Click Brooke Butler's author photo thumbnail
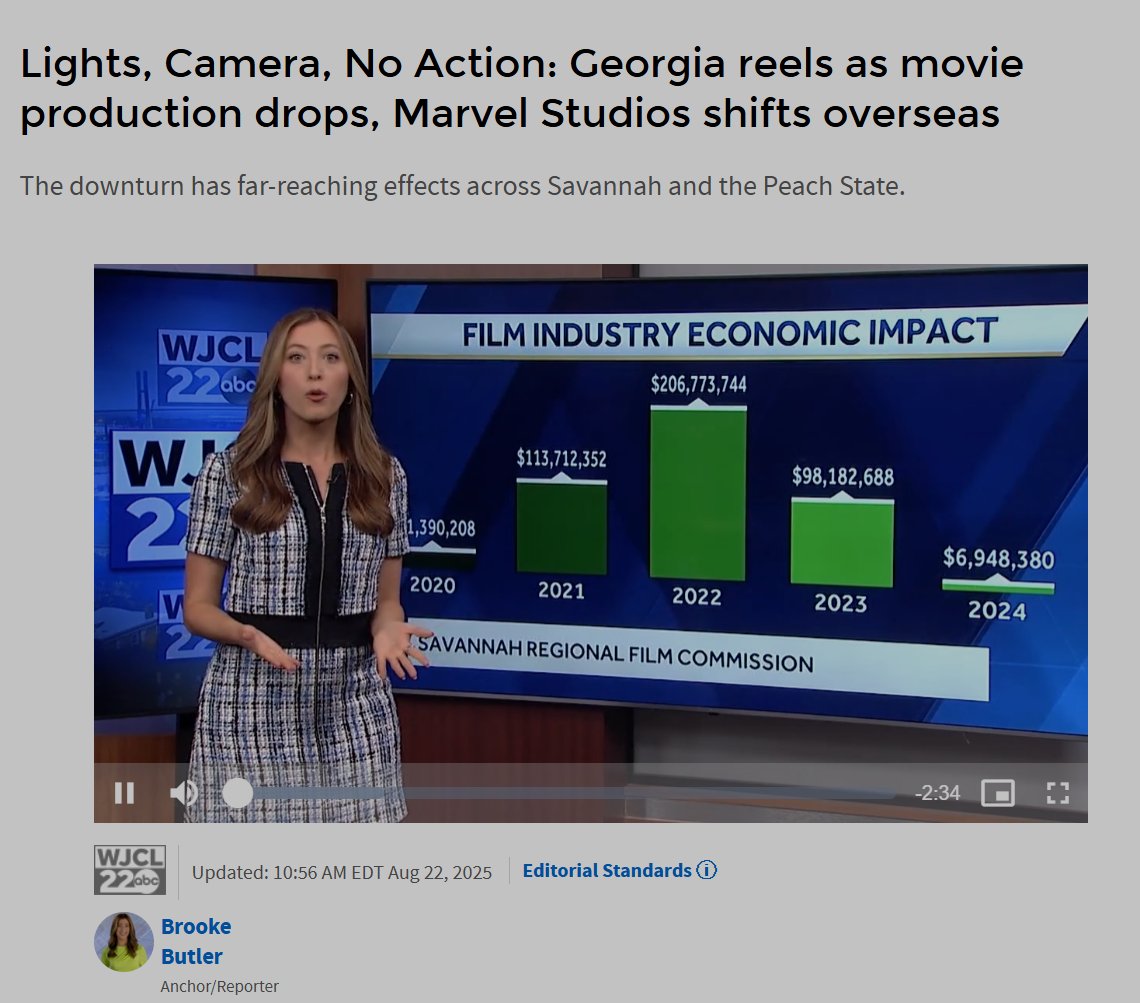Image resolution: width=1140 pixels, height=1003 pixels. click(124, 942)
